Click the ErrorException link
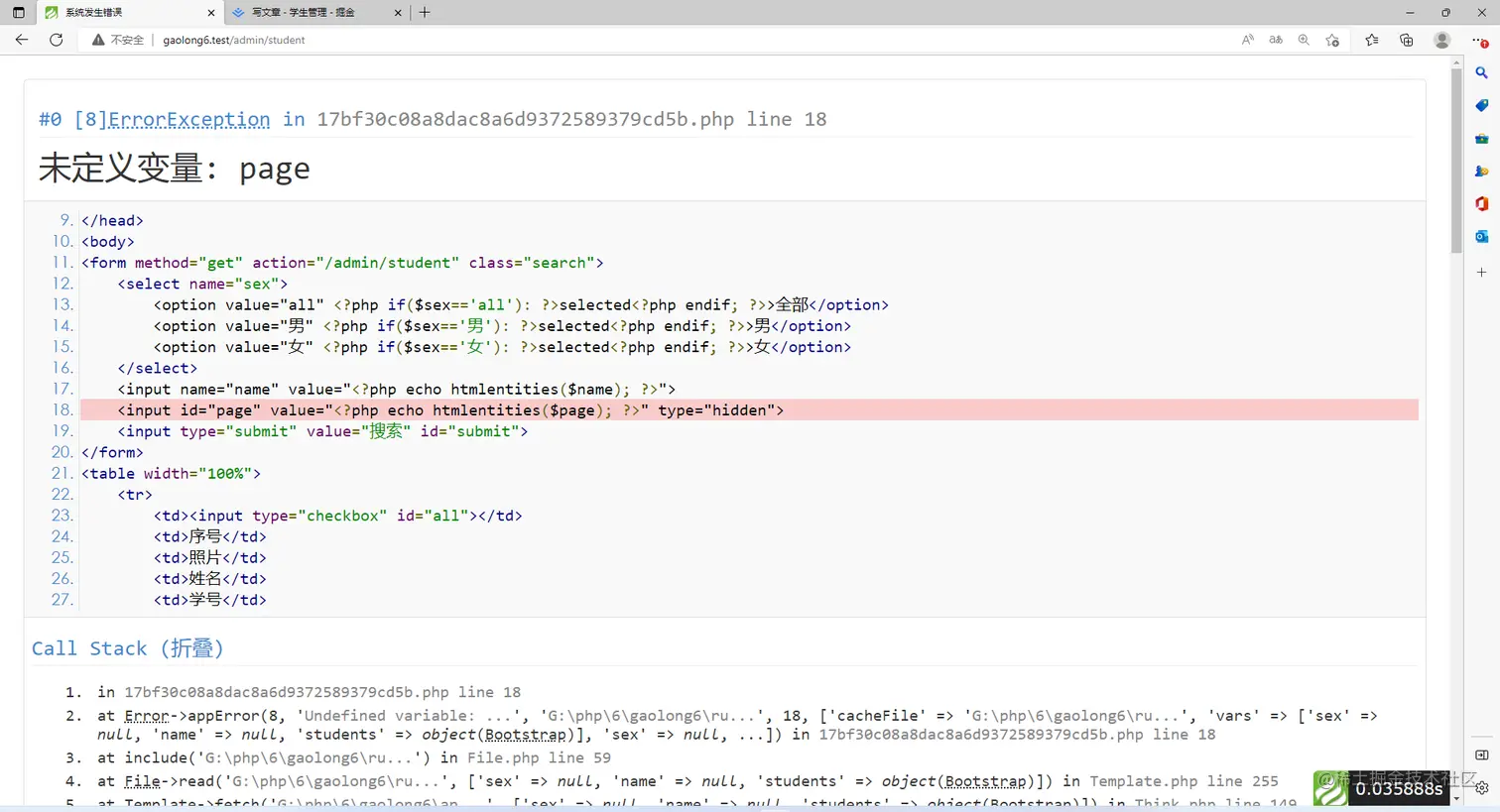Screen dimensions: 1500x812 tap(188, 119)
